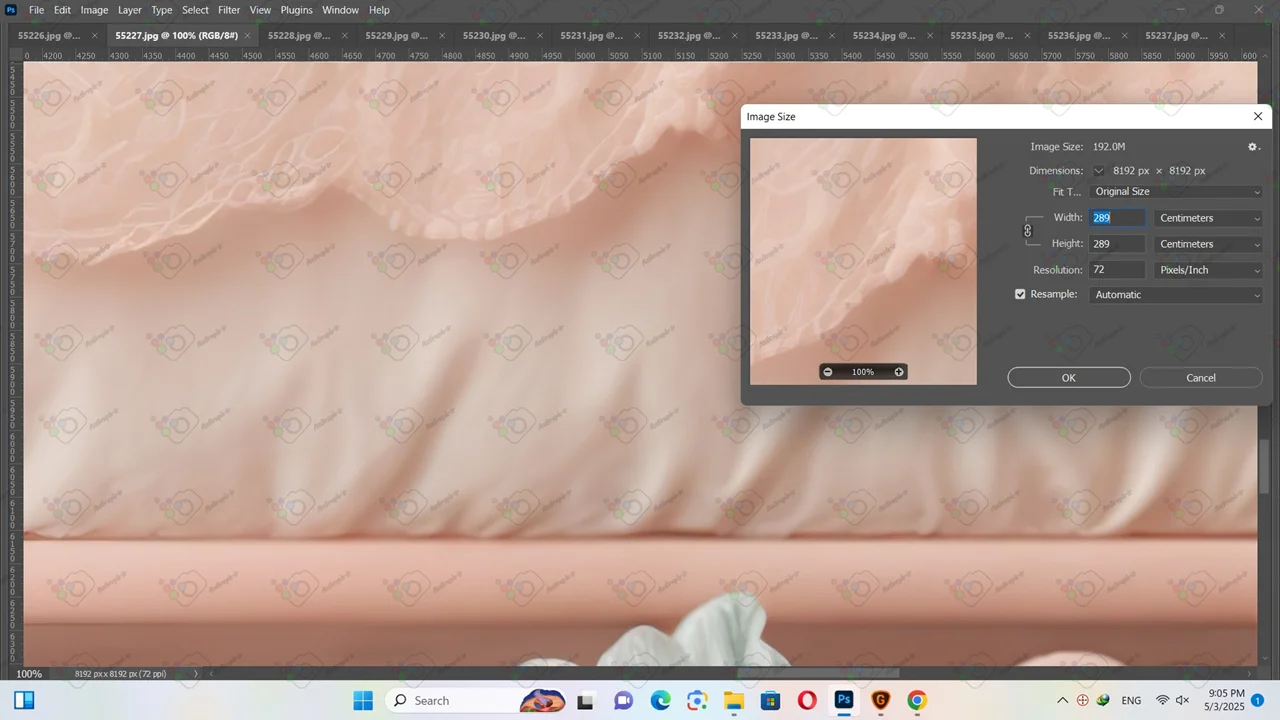Open the Width units Centimeters dropdown
The image size is (1280, 720).
click(1209, 218)
